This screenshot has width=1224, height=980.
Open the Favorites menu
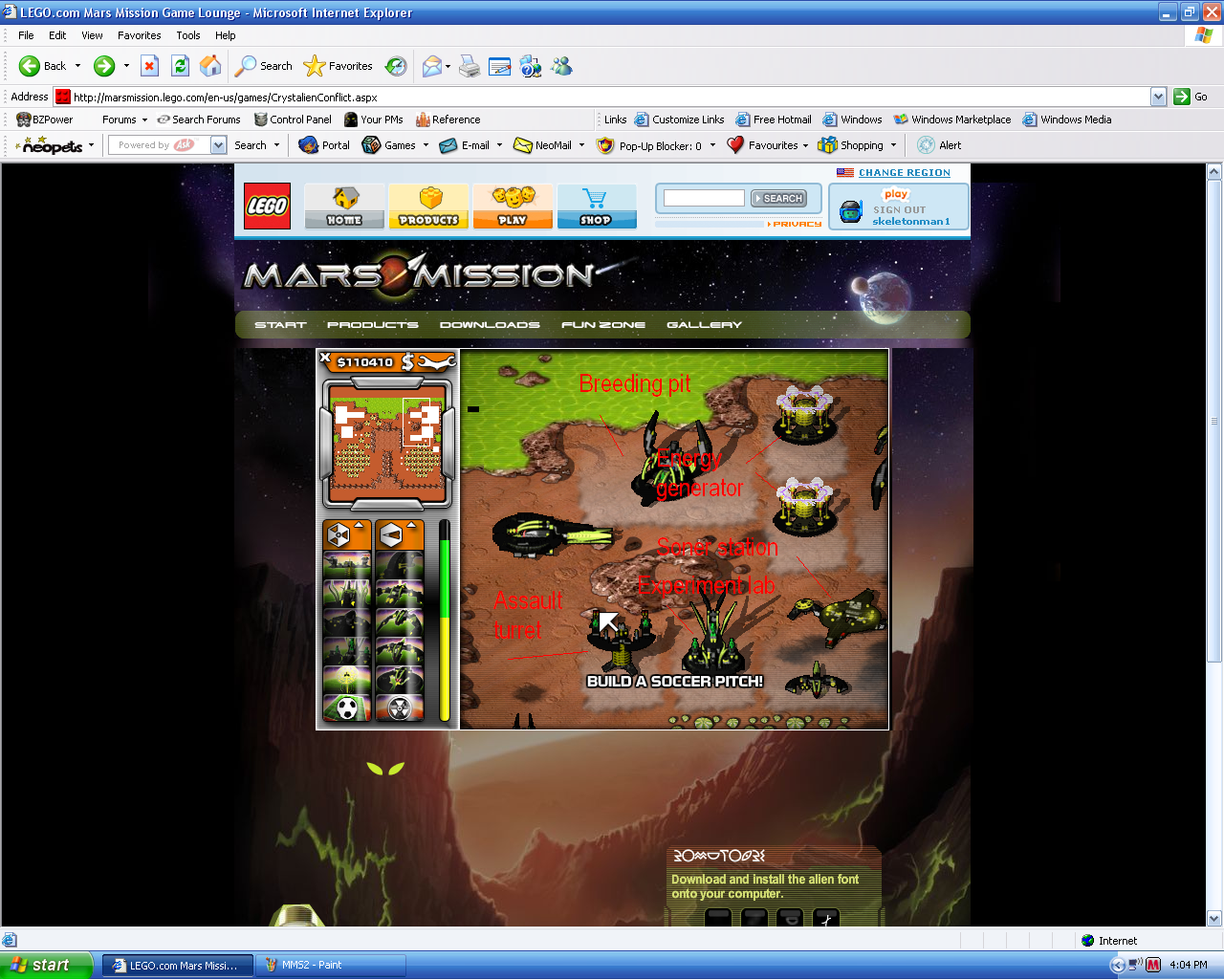(140, 35)
